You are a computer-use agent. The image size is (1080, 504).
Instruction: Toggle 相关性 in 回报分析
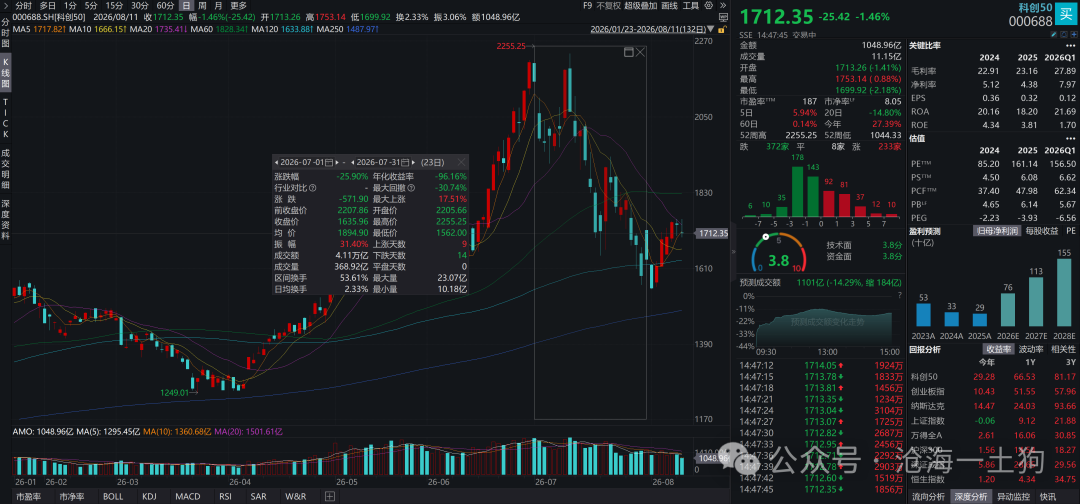(1061, 349)
